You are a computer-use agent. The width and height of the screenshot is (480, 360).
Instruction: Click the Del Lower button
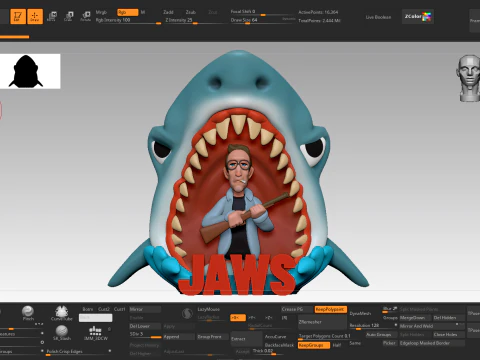[145, 326]
